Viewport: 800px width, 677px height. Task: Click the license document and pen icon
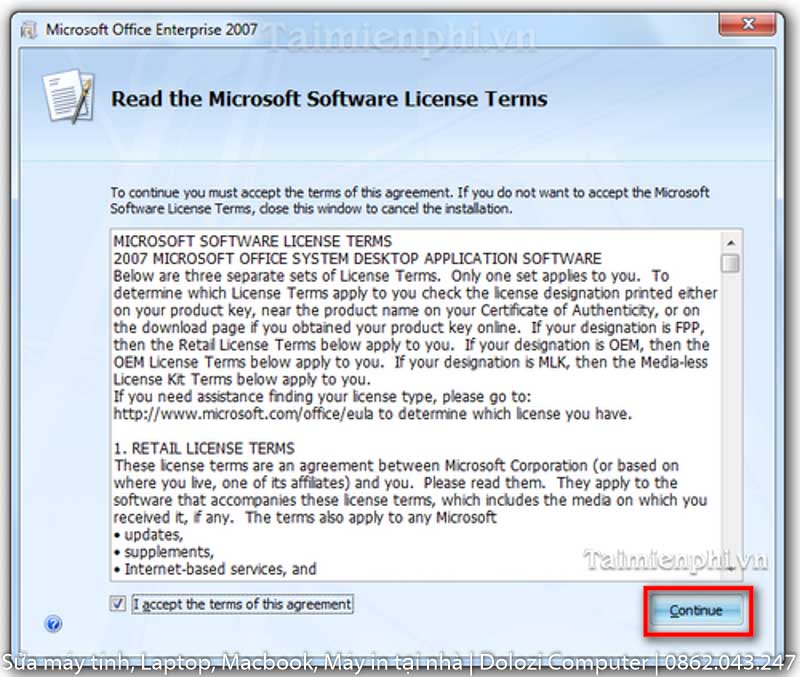pyautogui.click(x=68, y=97)
